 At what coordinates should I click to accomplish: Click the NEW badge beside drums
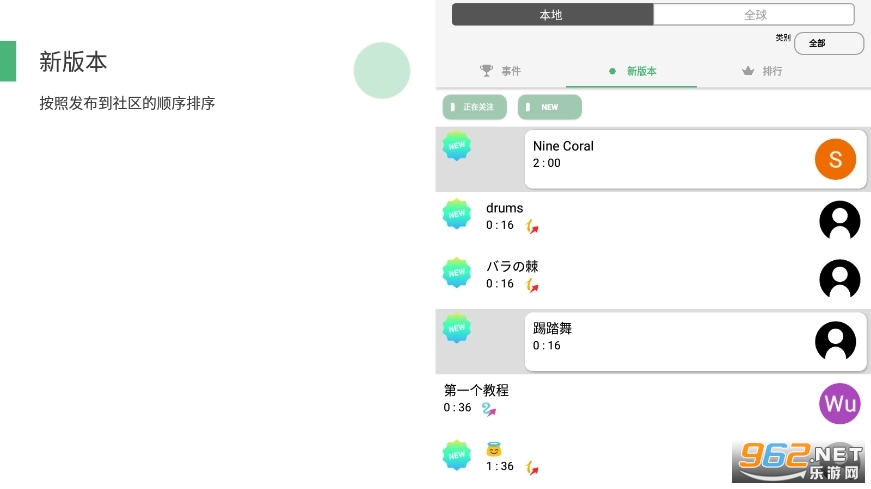click(457, 214)
